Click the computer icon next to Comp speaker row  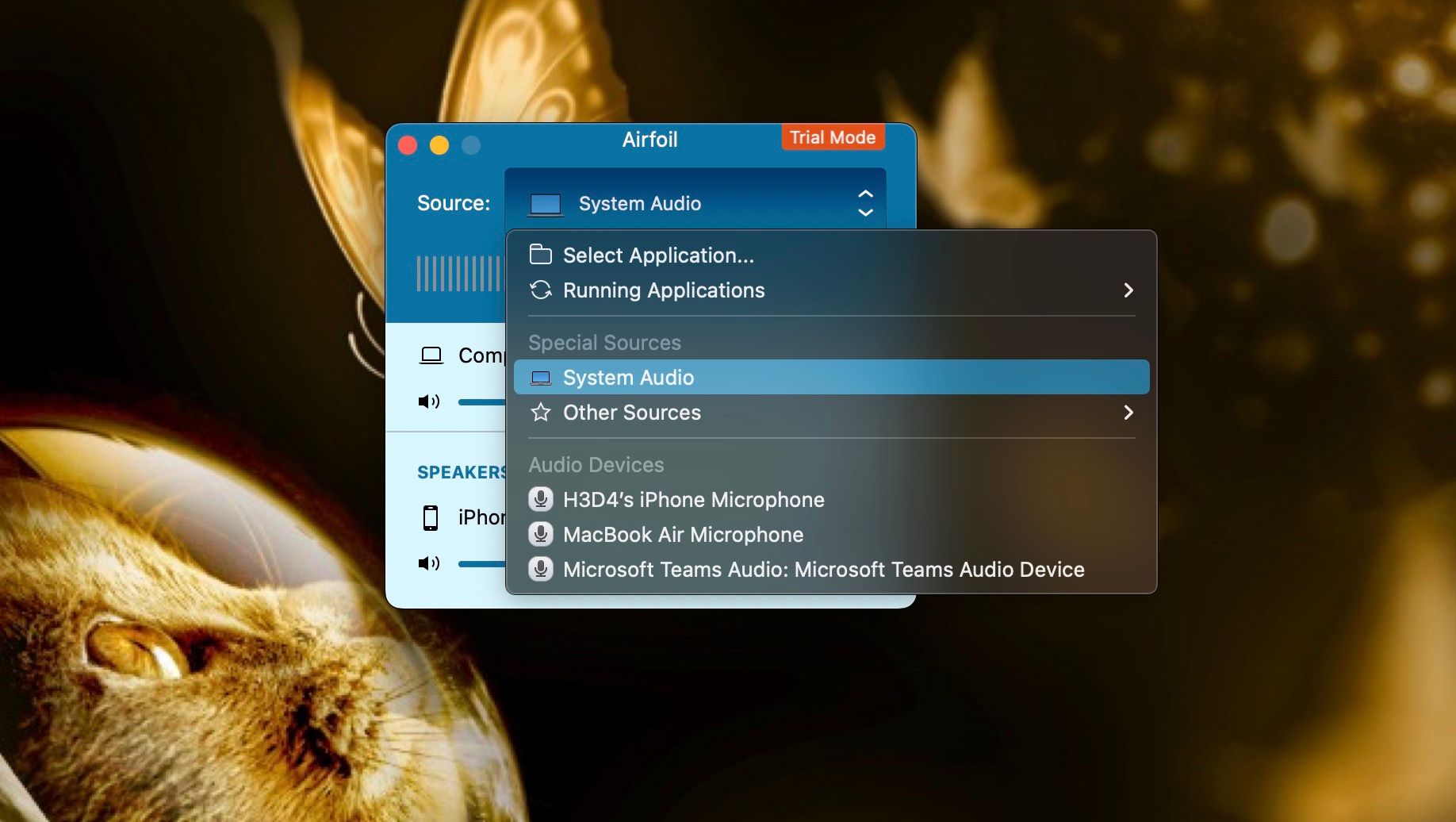point(431,355)
